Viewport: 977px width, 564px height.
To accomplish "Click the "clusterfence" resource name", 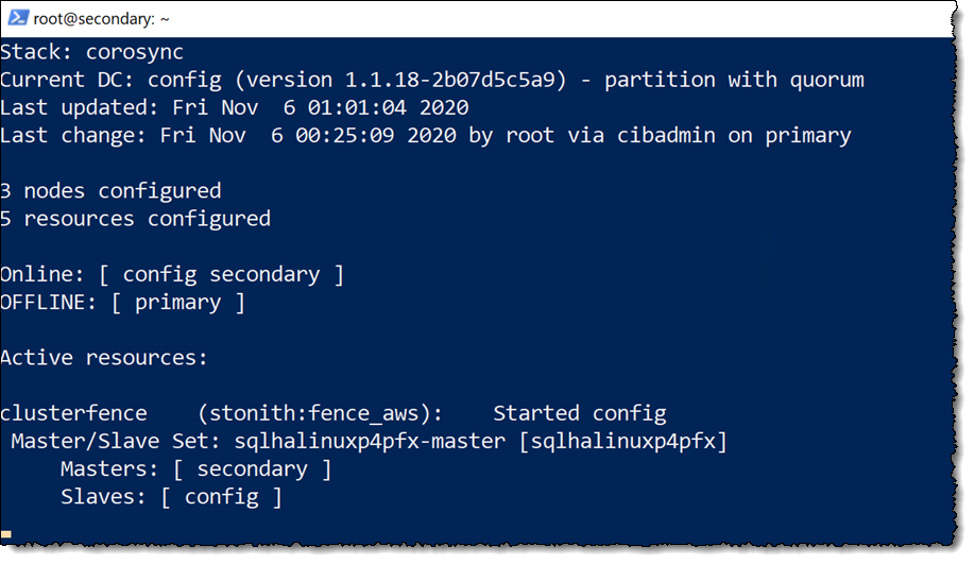I will 74,413.
